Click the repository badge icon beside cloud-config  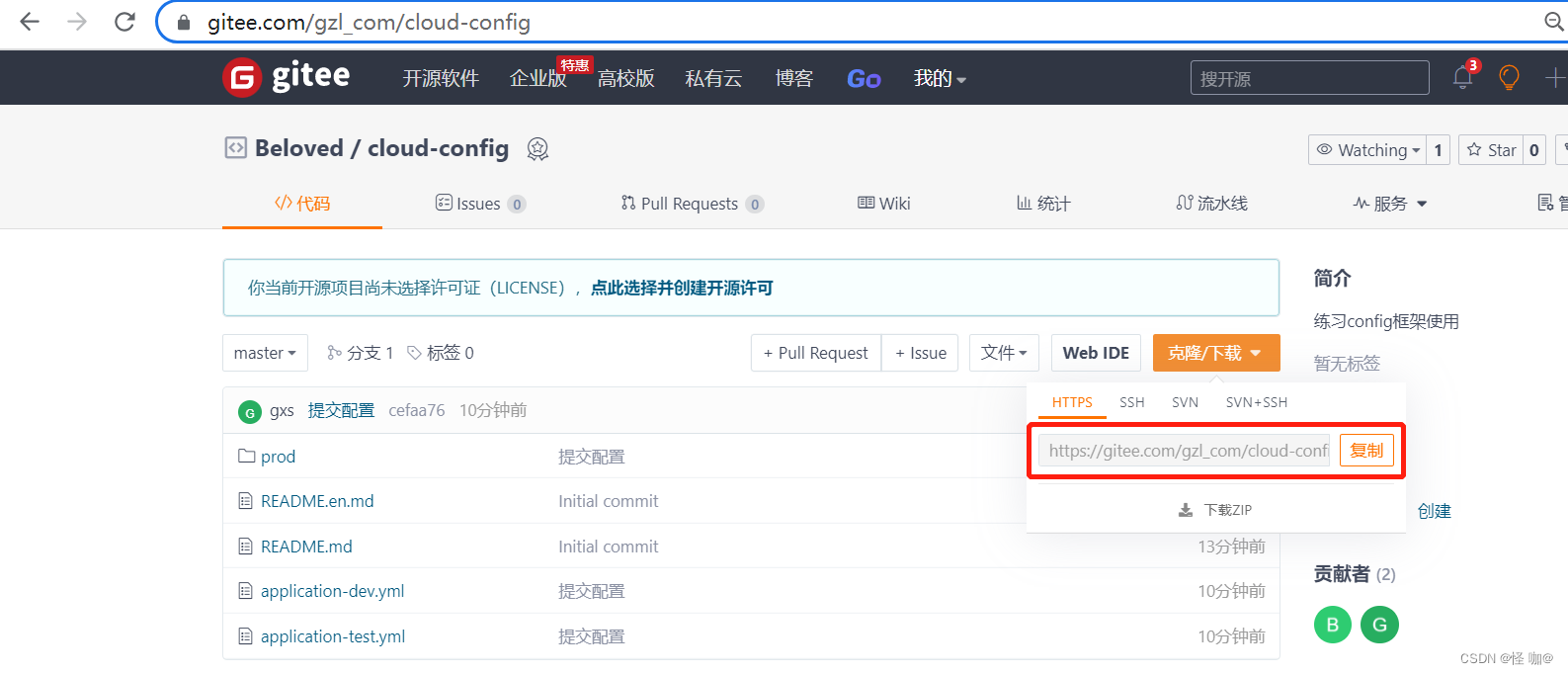pos(537,148)
